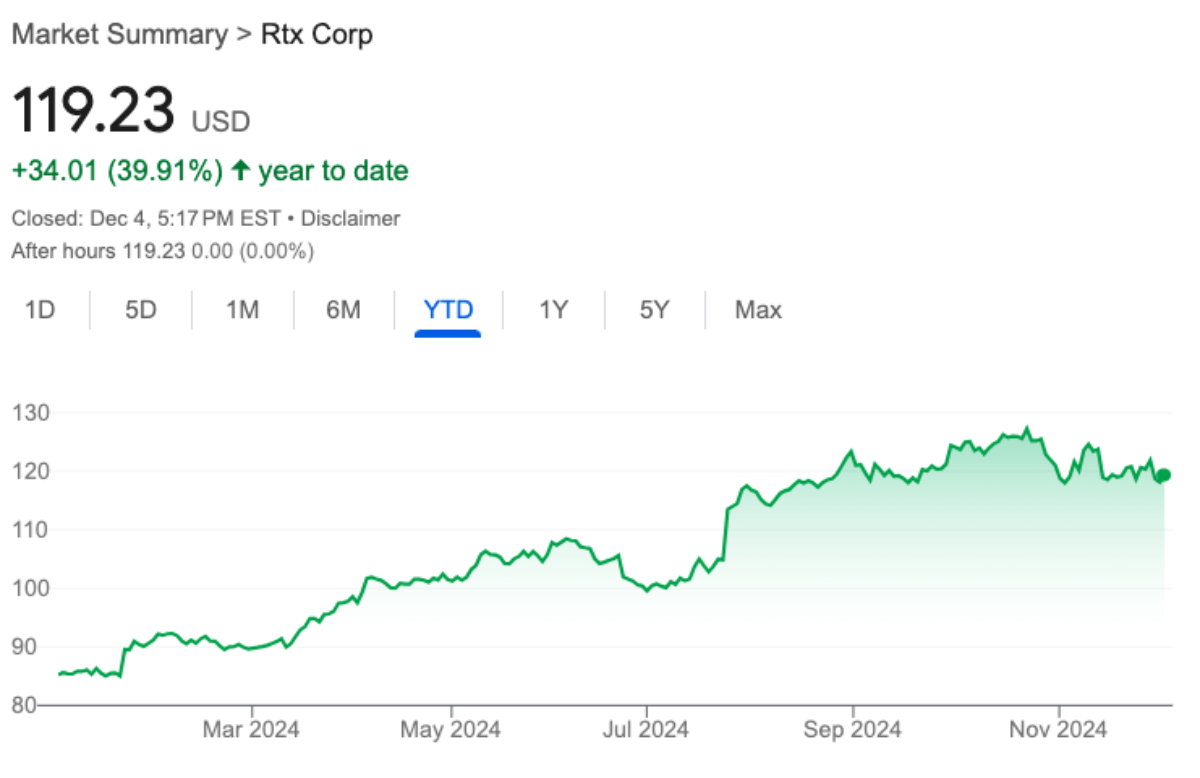Click the green up arrow icon
Image resolution: width=1200 pixels, height=778 pixels.
click(240, 172)
